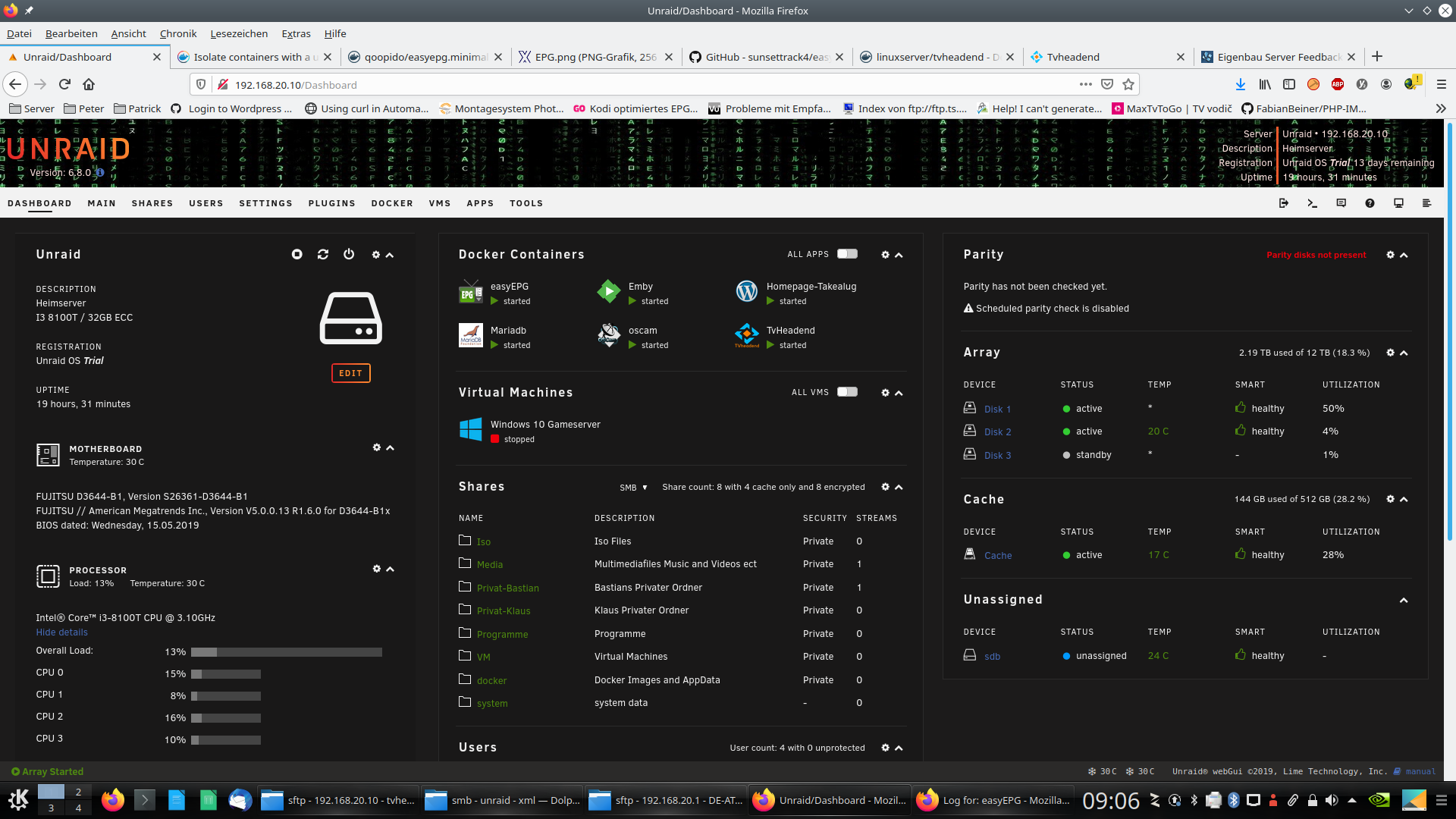Open the PLUGINS tab
The width and height of the screenshot is (1456, 819).
point(331,203)
